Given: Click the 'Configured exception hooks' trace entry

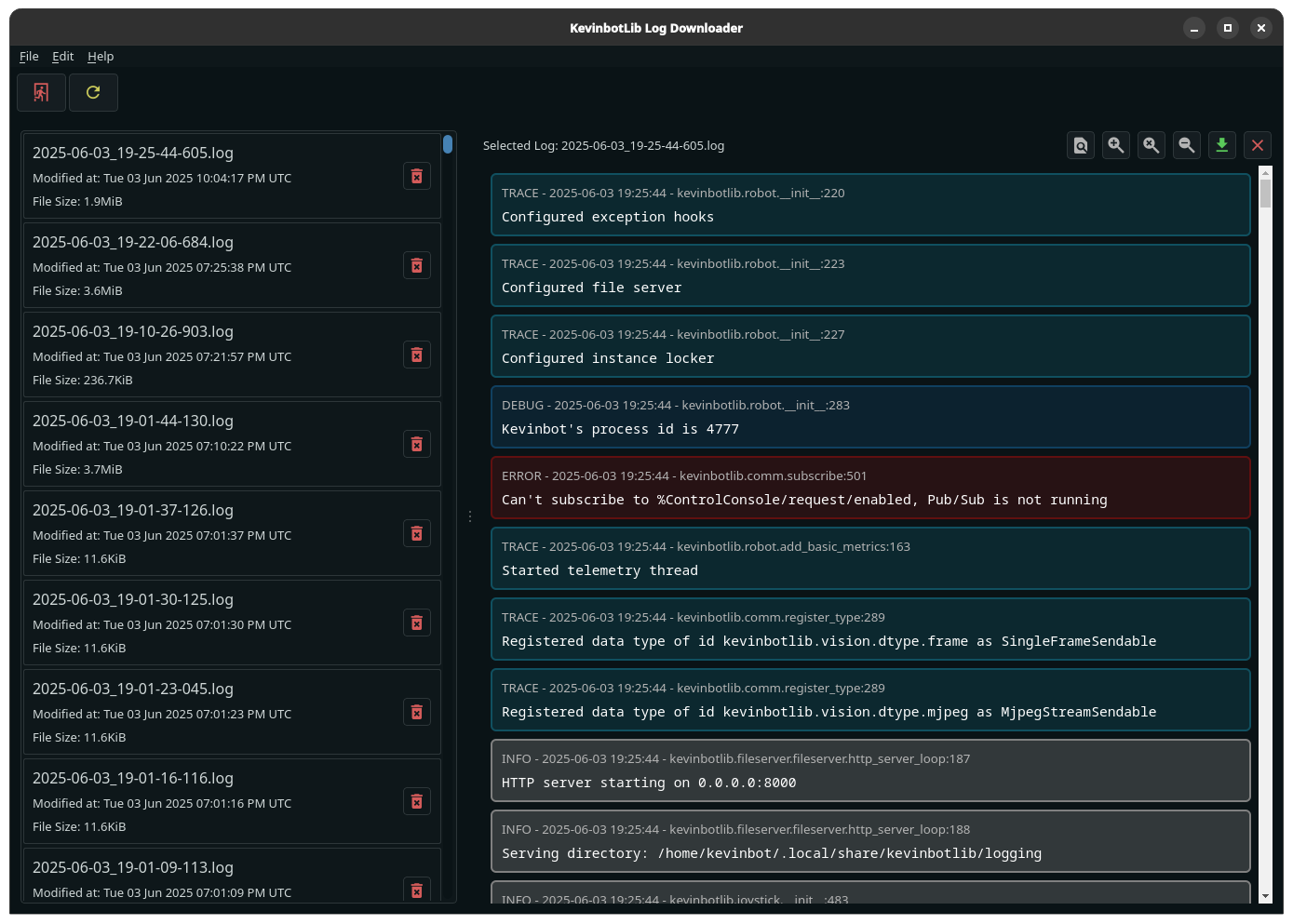Looking at the screenshot, I should pyautogui.click(x=870, y=205).
